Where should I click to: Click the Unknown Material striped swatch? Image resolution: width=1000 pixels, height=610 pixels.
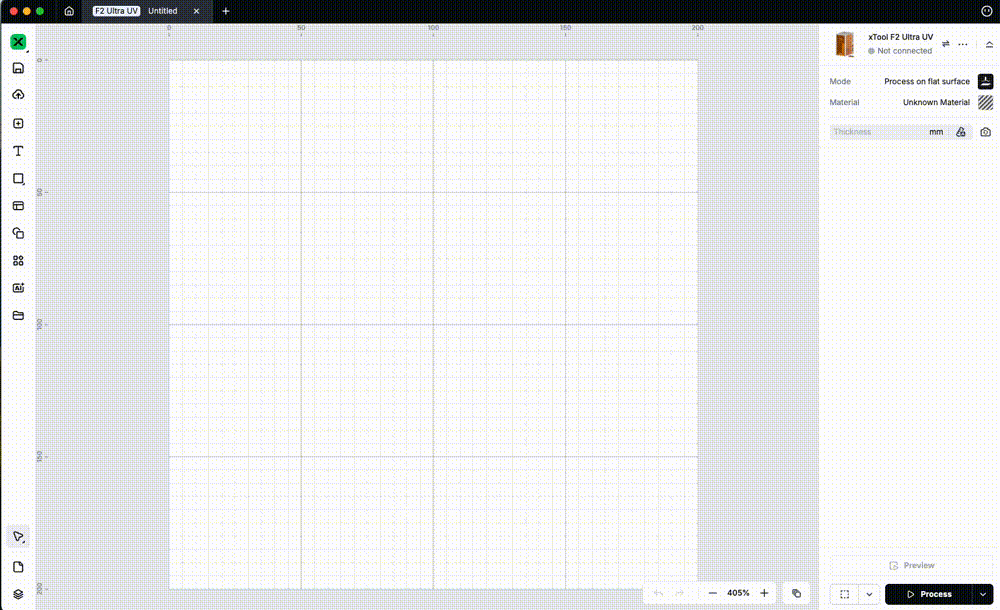pyautogui.click(x=986, y=102)
